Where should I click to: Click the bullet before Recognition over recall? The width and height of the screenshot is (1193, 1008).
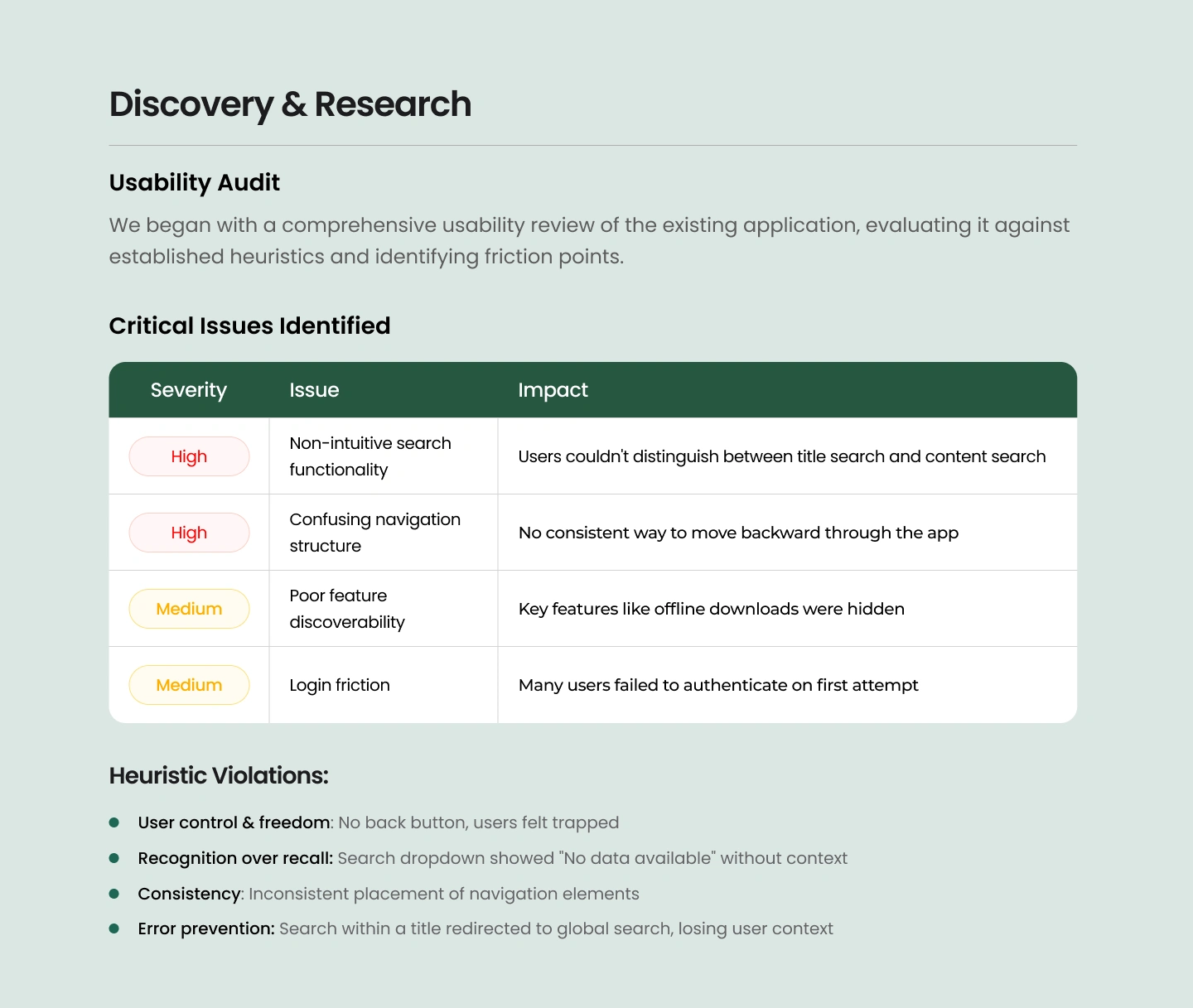[114, 858]
